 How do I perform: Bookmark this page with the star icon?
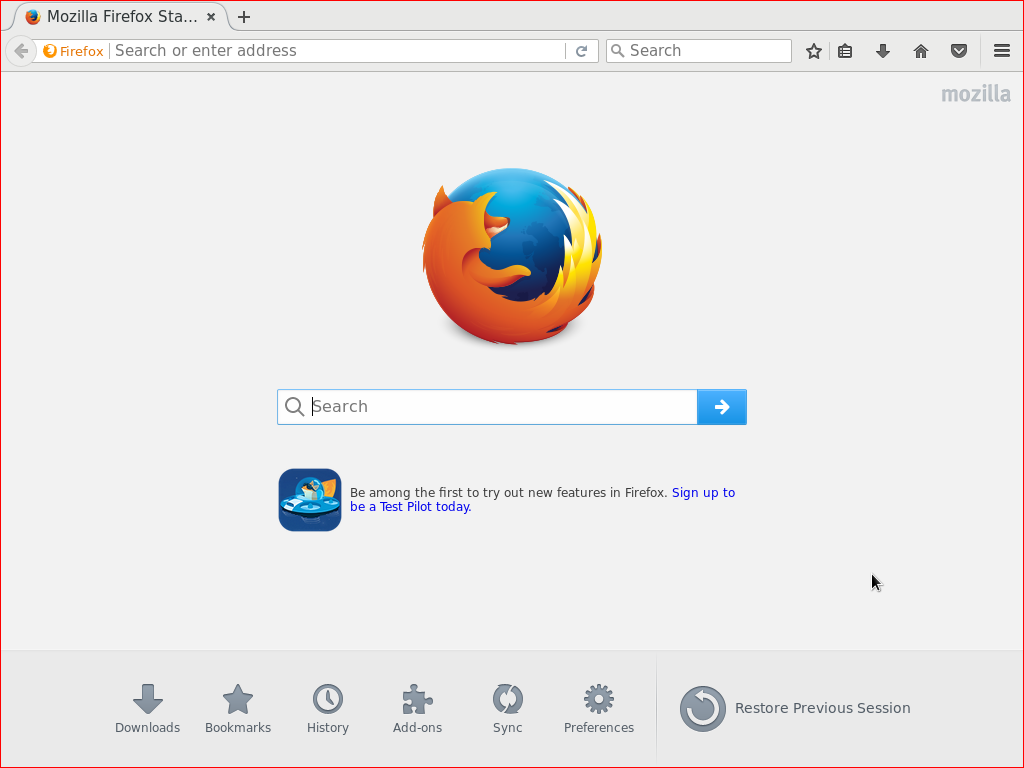click(814, 51)
